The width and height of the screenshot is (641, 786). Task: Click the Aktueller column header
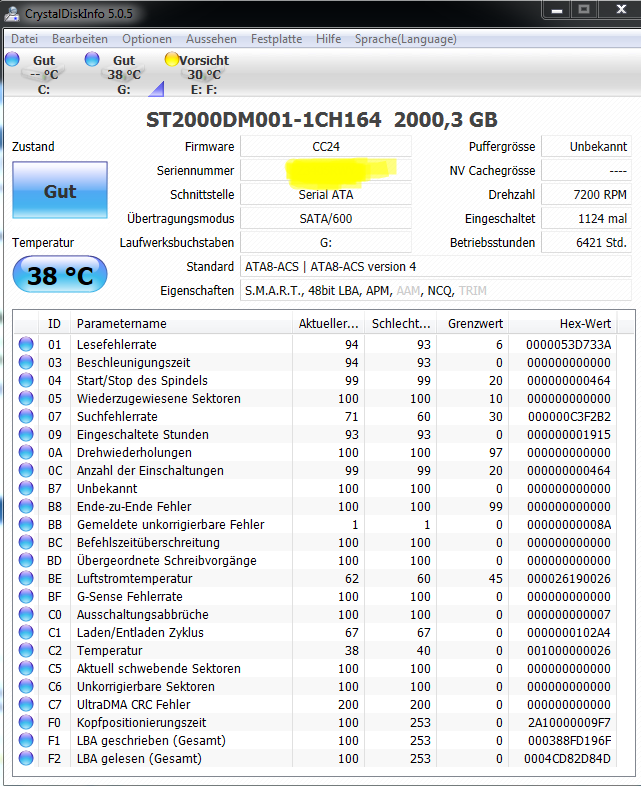click(329, 324)
